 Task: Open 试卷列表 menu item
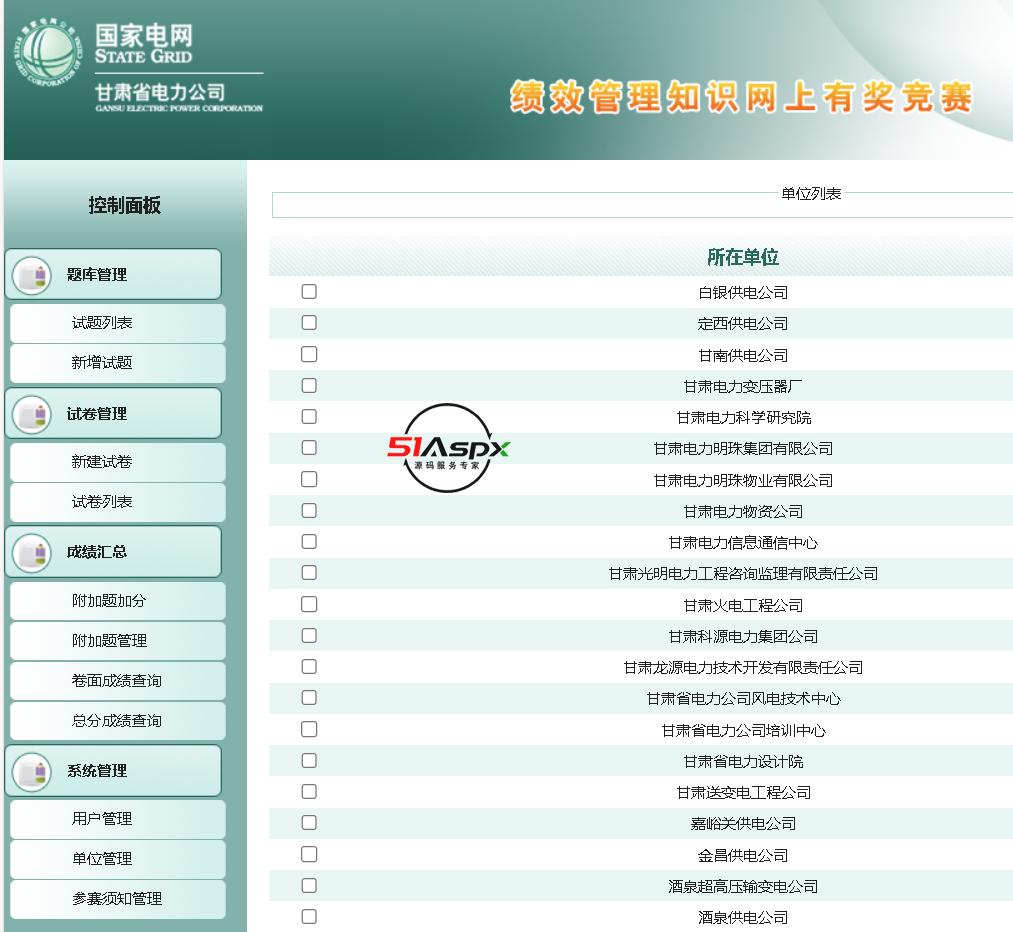[118, 502]
